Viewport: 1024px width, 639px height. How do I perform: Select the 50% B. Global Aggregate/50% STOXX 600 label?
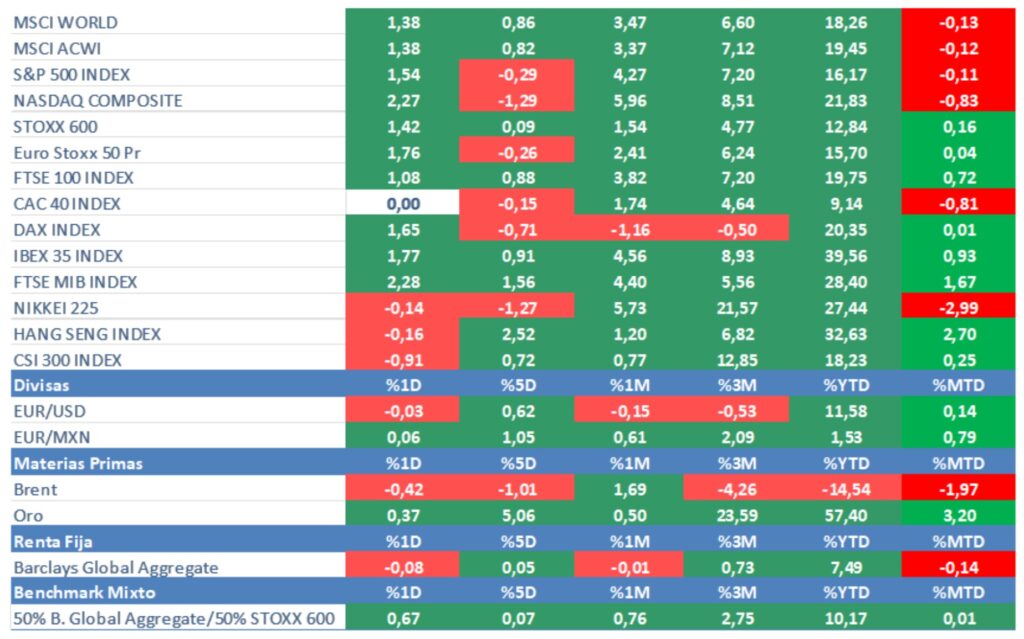point(174,619)
